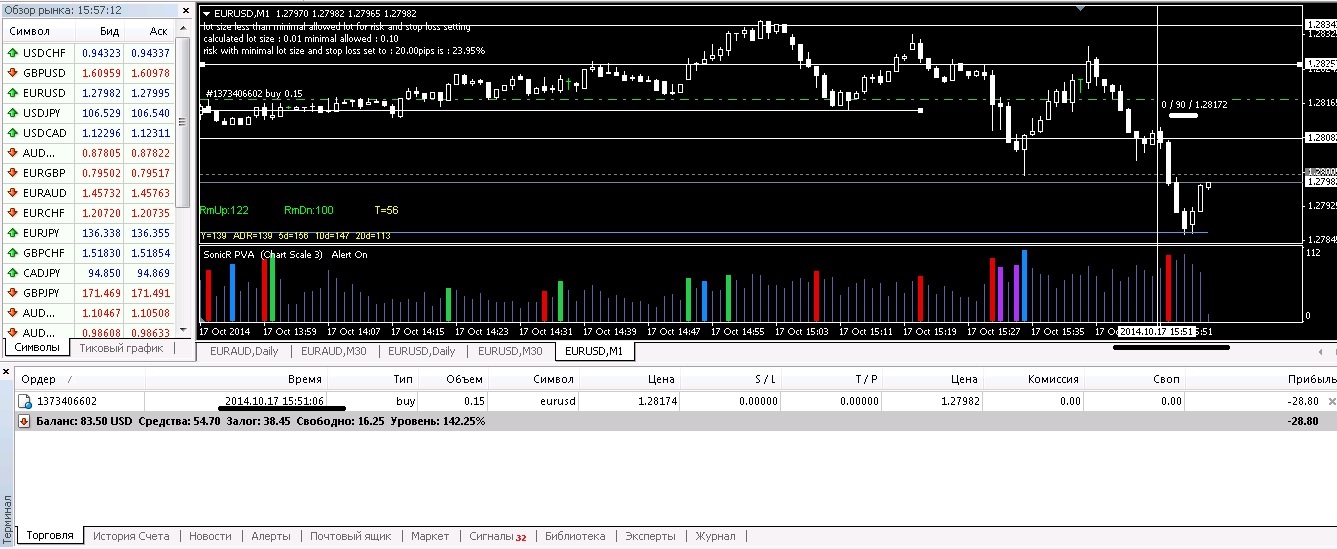Close order 1373406602 with the row's X icon
Screen dimensions: 1337x549
point(1331,401)
